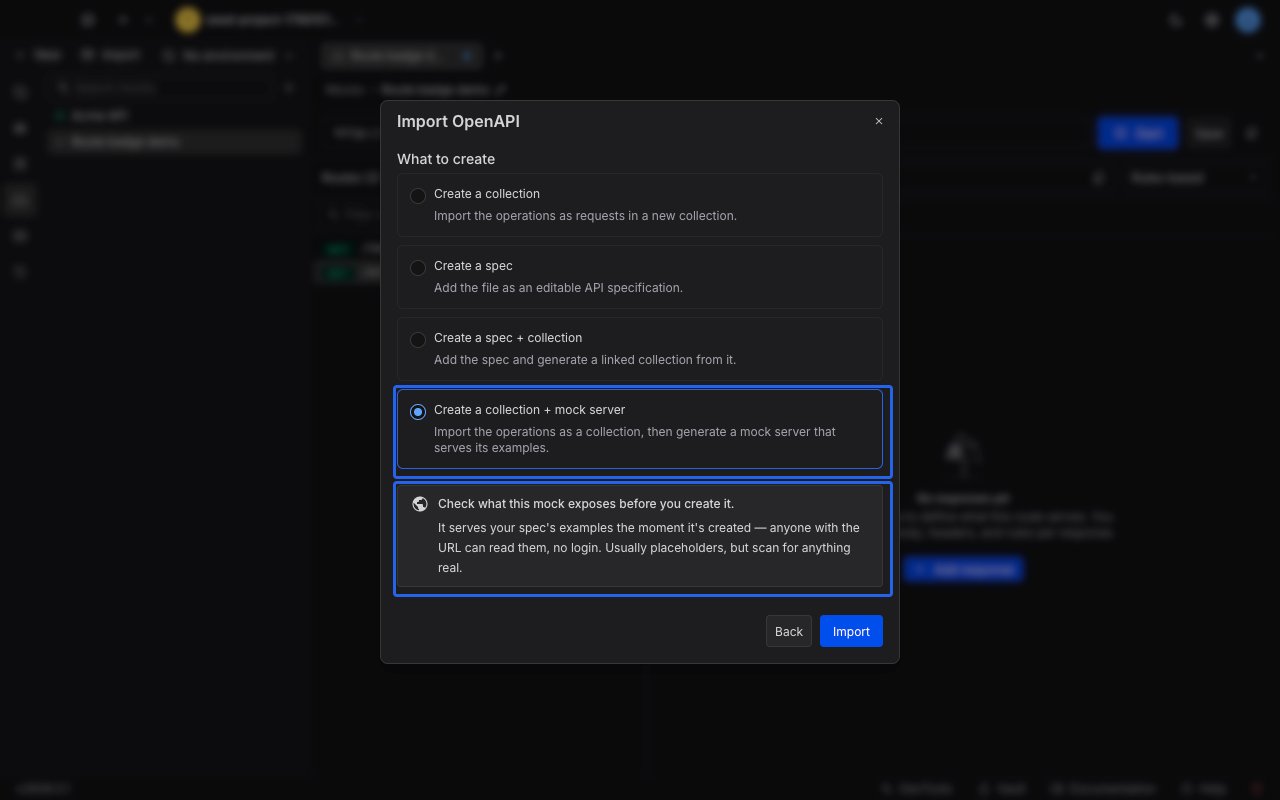The height and width of the screenshot is (800, 1280).
Task: Click the blue Import button
Action: coord(851,631)
